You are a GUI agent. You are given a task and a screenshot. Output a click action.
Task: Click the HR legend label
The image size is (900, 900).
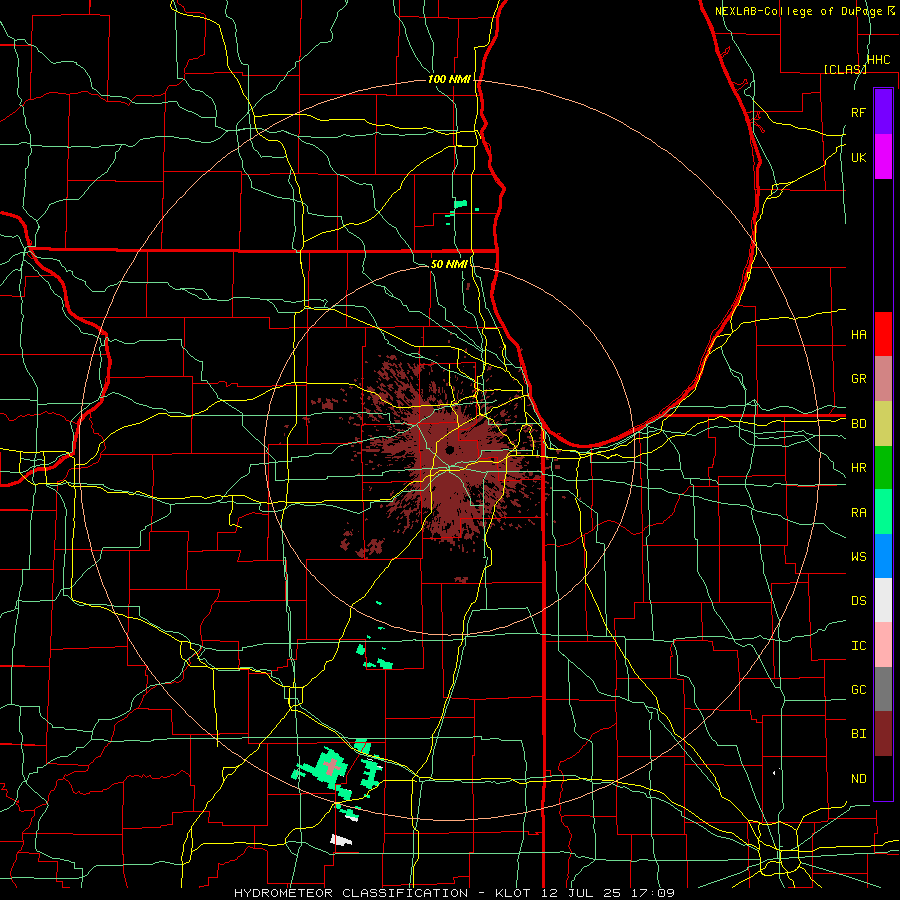click(x=858, y=468)
